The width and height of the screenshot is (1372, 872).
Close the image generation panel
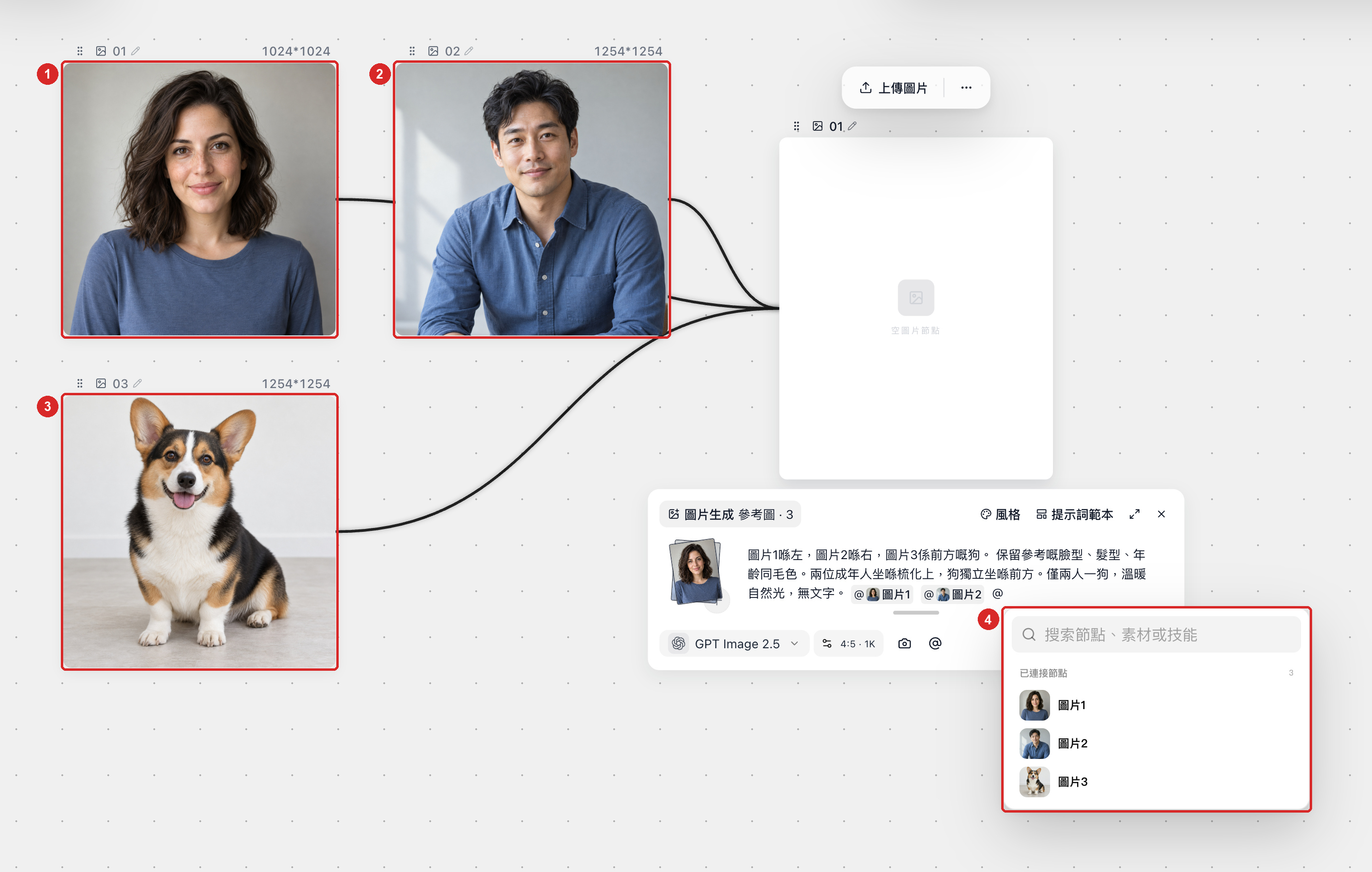[x=1161, y=514]
